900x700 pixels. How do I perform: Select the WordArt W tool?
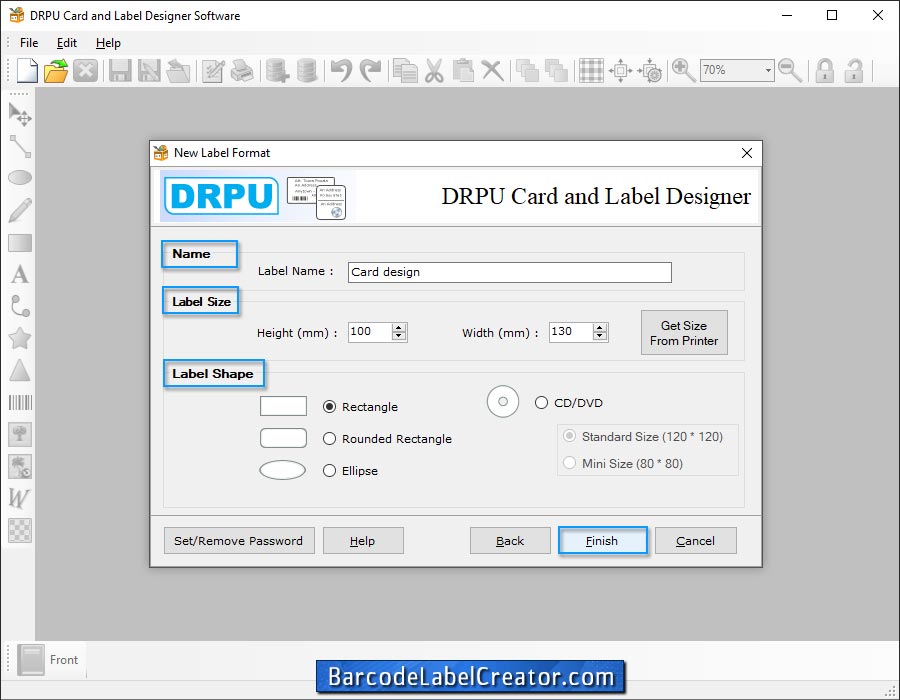(x=19, y=498)
